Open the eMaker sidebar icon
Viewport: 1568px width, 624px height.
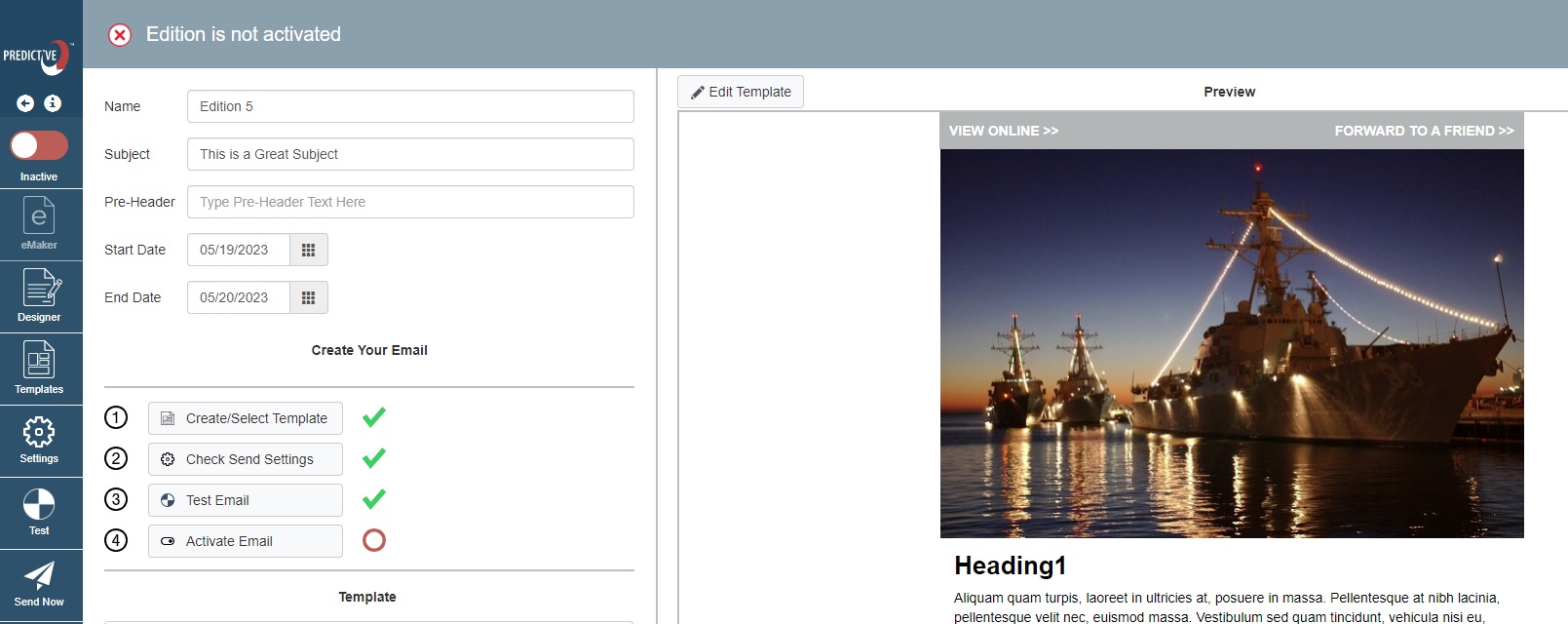(39, 222)
